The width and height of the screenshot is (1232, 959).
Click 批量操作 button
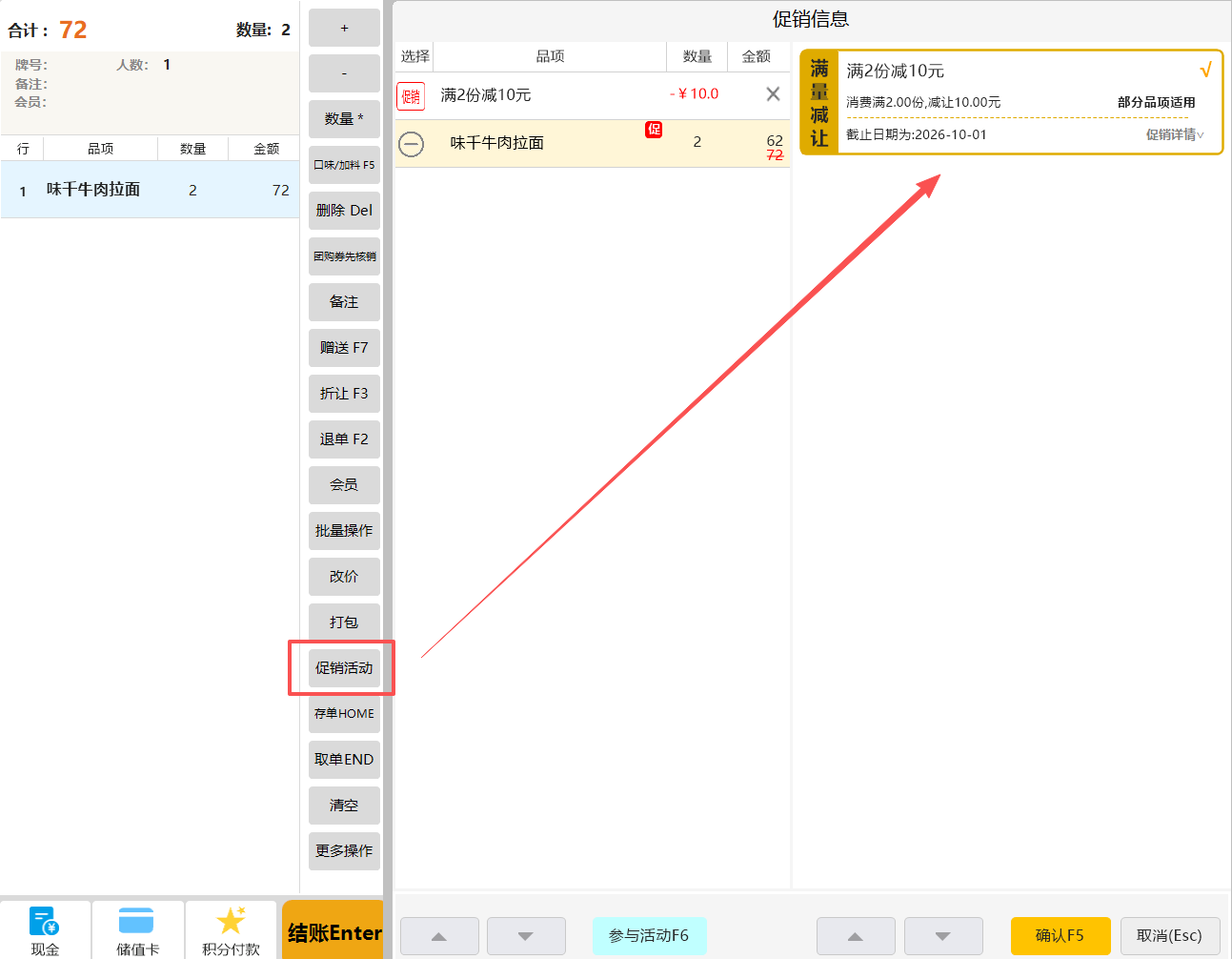[x=344, y=531]
